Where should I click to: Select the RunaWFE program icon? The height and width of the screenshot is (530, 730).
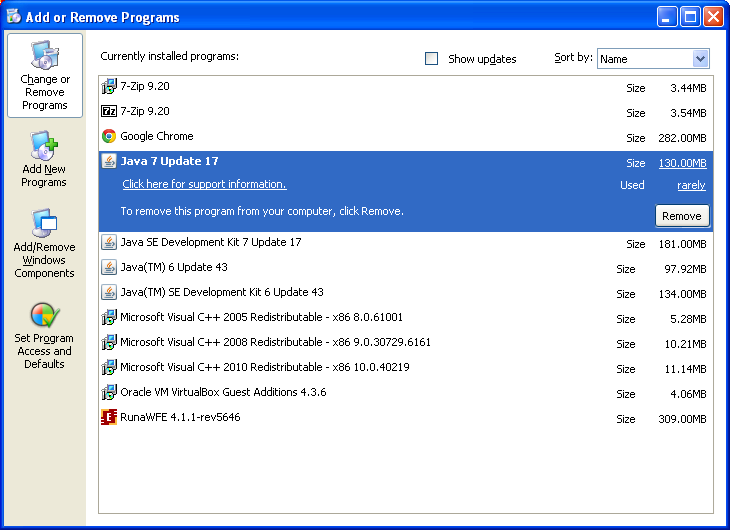click(109, 418)
